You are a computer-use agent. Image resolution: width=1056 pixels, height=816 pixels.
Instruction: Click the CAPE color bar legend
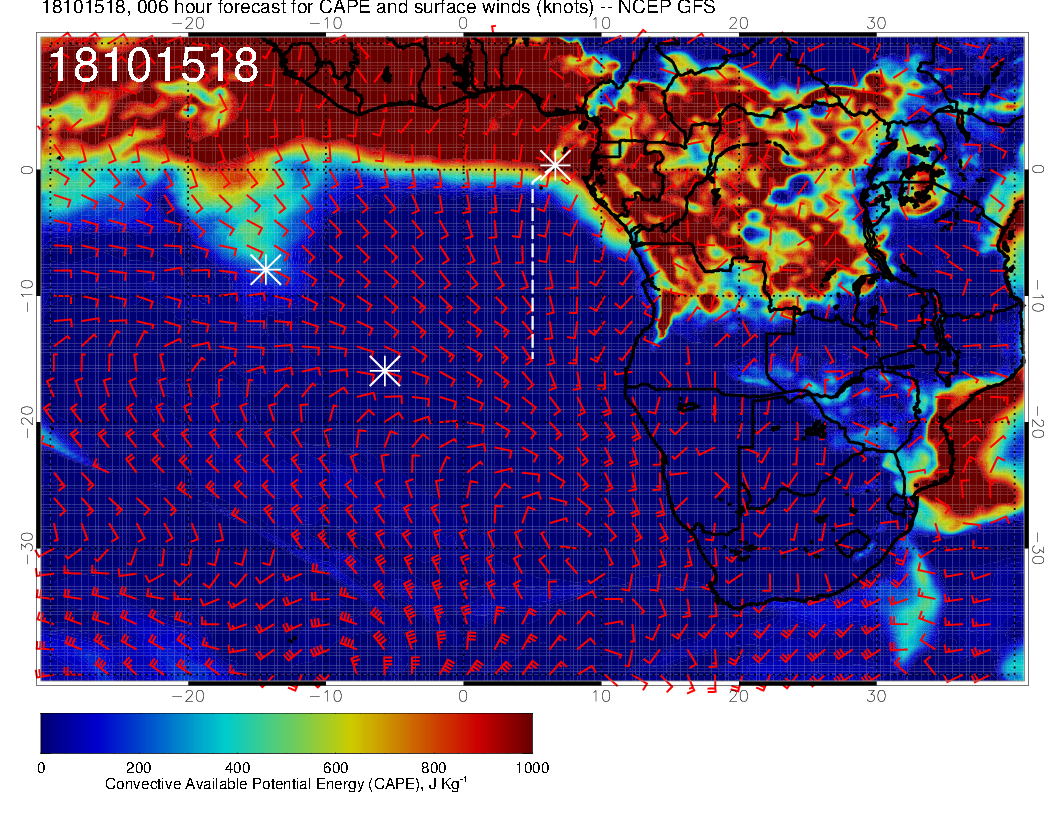pyautogui.click(x=286, y=733)
